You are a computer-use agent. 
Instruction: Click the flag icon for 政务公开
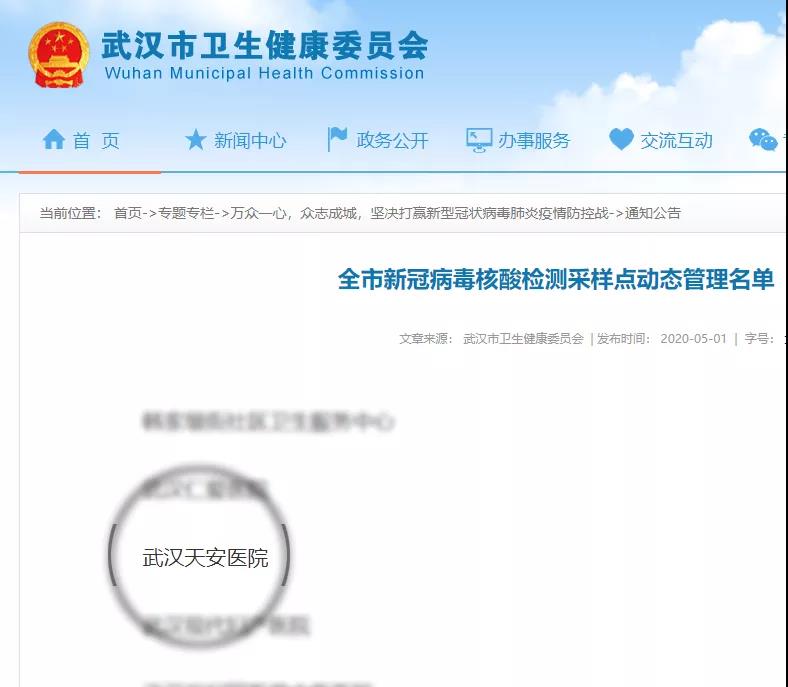pyautogui.click(x=337, y=139)
